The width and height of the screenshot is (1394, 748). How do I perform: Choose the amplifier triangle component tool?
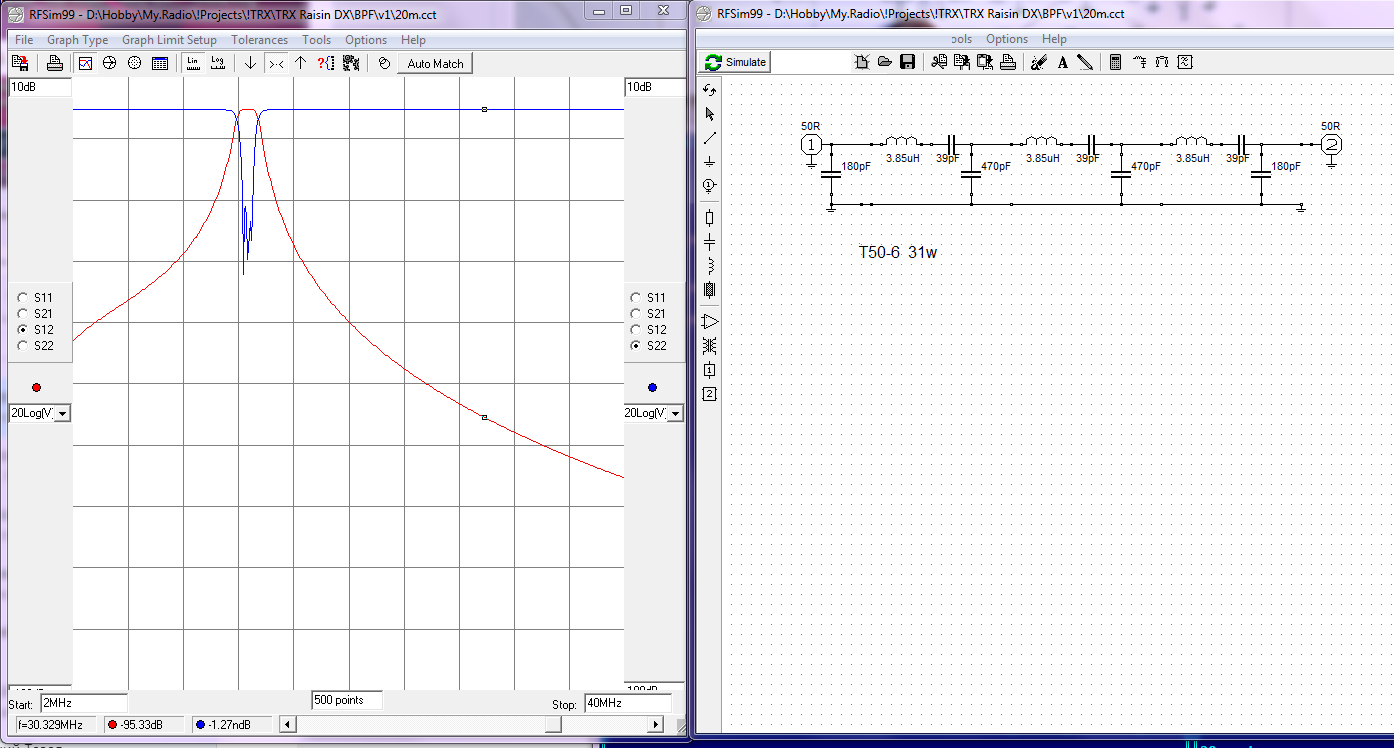click(x=710, y=321)
